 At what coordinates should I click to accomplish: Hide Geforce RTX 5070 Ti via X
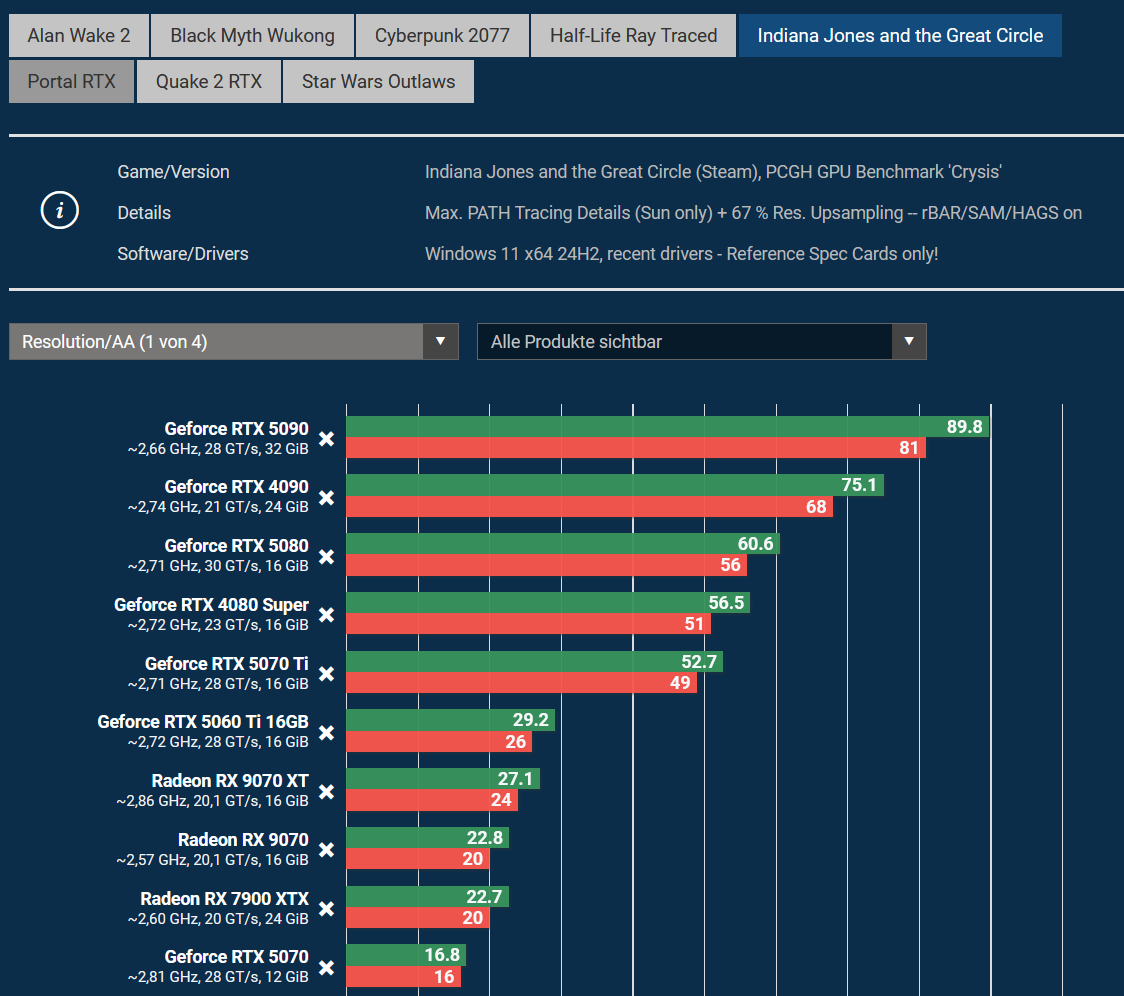click(326, 673)
